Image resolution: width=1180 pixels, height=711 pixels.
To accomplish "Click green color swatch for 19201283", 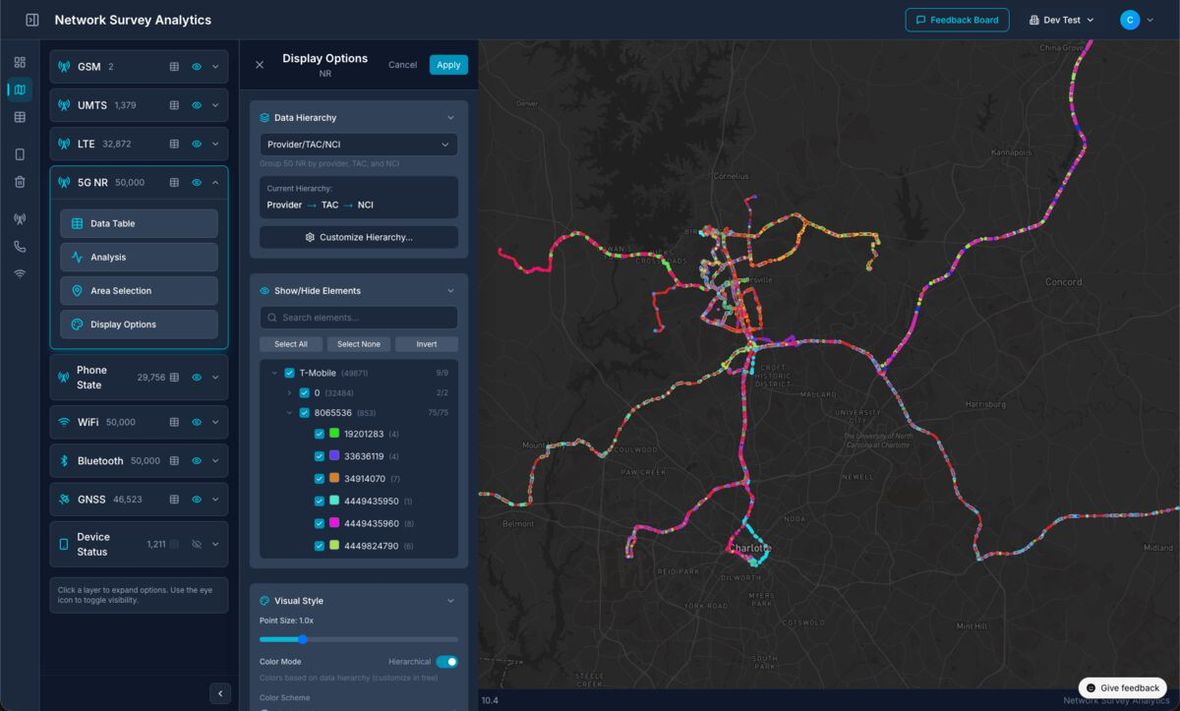I will pos(334,433).
